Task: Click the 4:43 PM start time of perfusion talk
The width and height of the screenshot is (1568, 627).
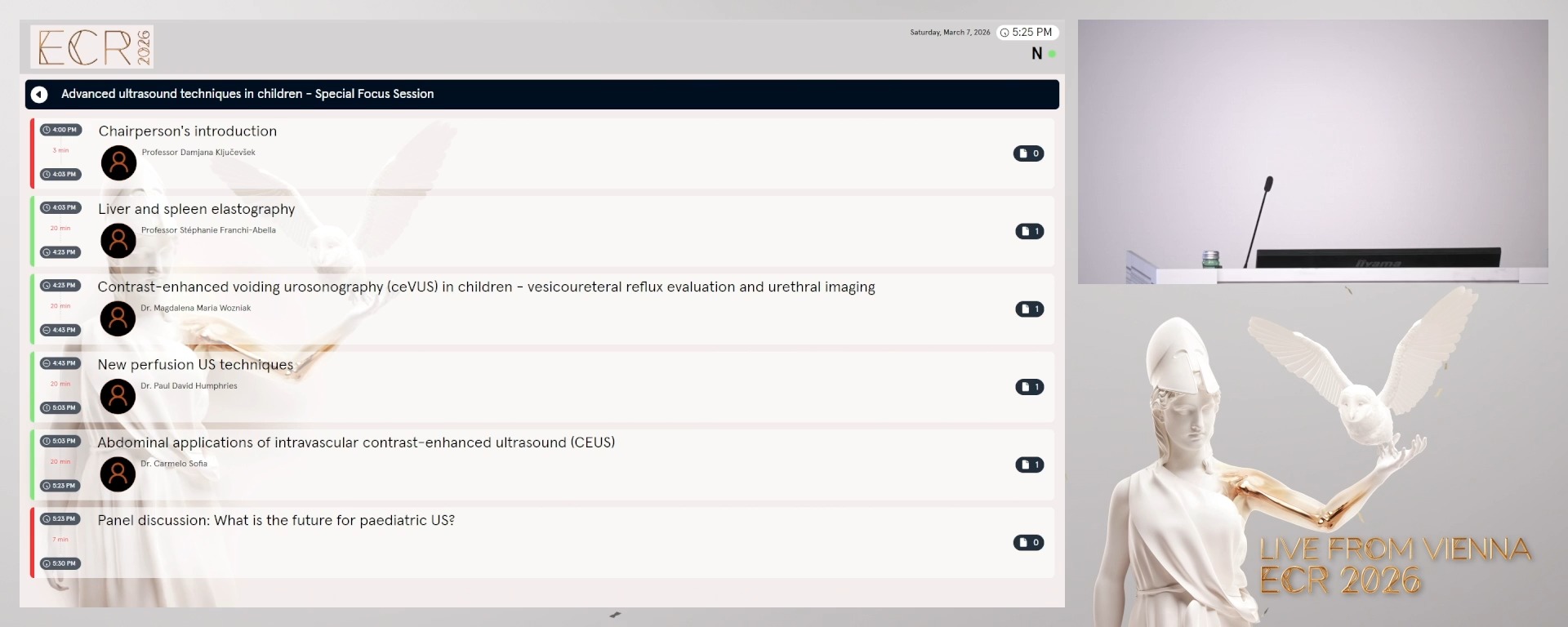Action: (60, 363)
